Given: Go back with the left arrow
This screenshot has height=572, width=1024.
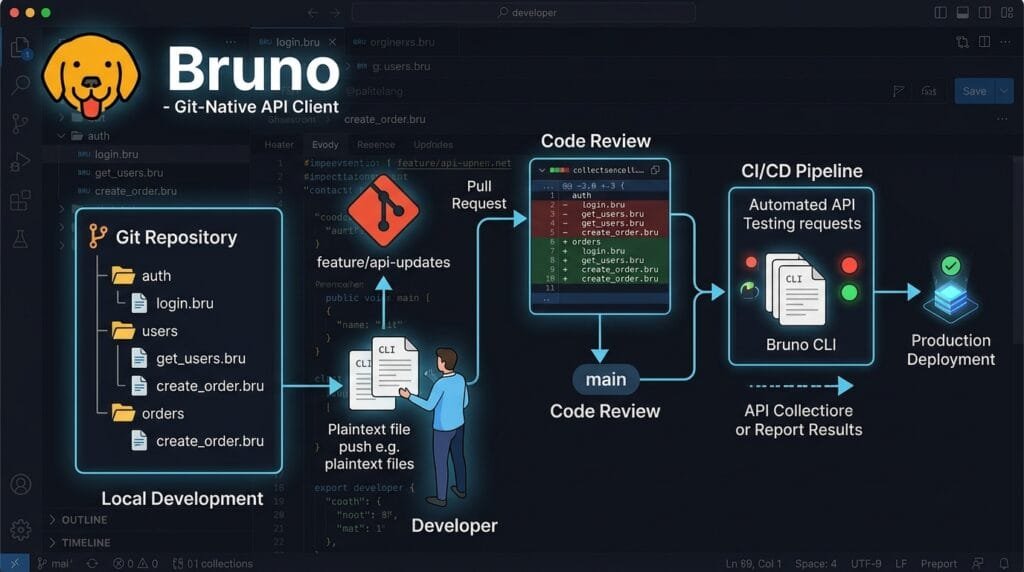Looking at the screenshot, I should click(313, 12).
